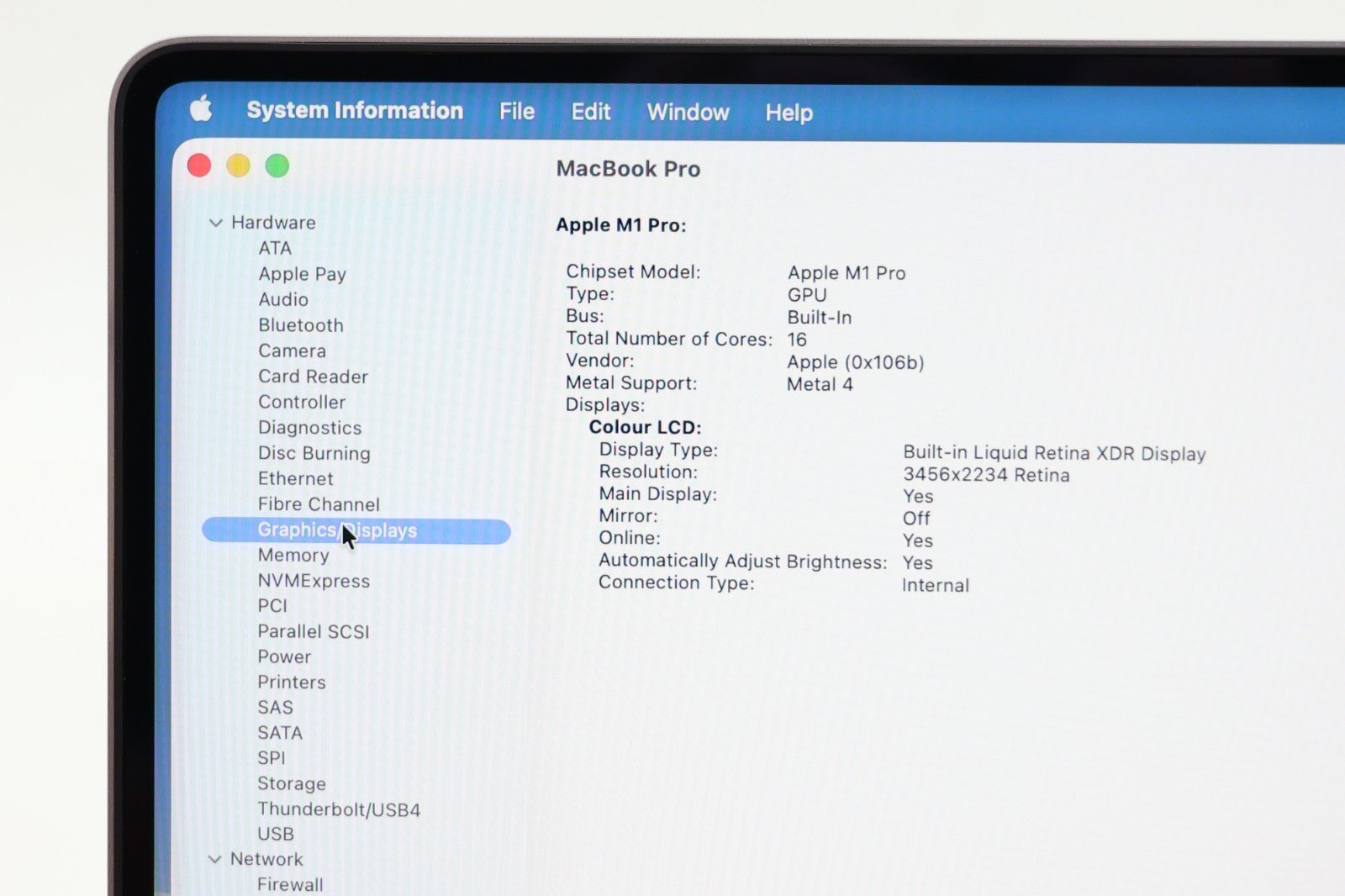This screenshot has width=1345, height=896.
Task: Click the Resolution value 3456x2234 Retina
Action: coord(985,475)
